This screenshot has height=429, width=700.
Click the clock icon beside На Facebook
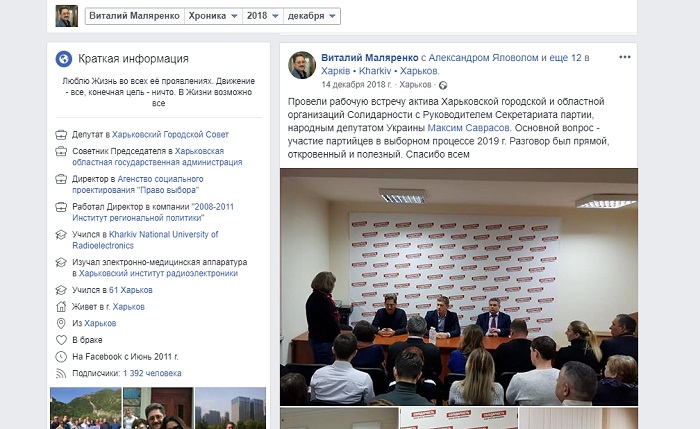pyautogui.click(x=61, y=357)
